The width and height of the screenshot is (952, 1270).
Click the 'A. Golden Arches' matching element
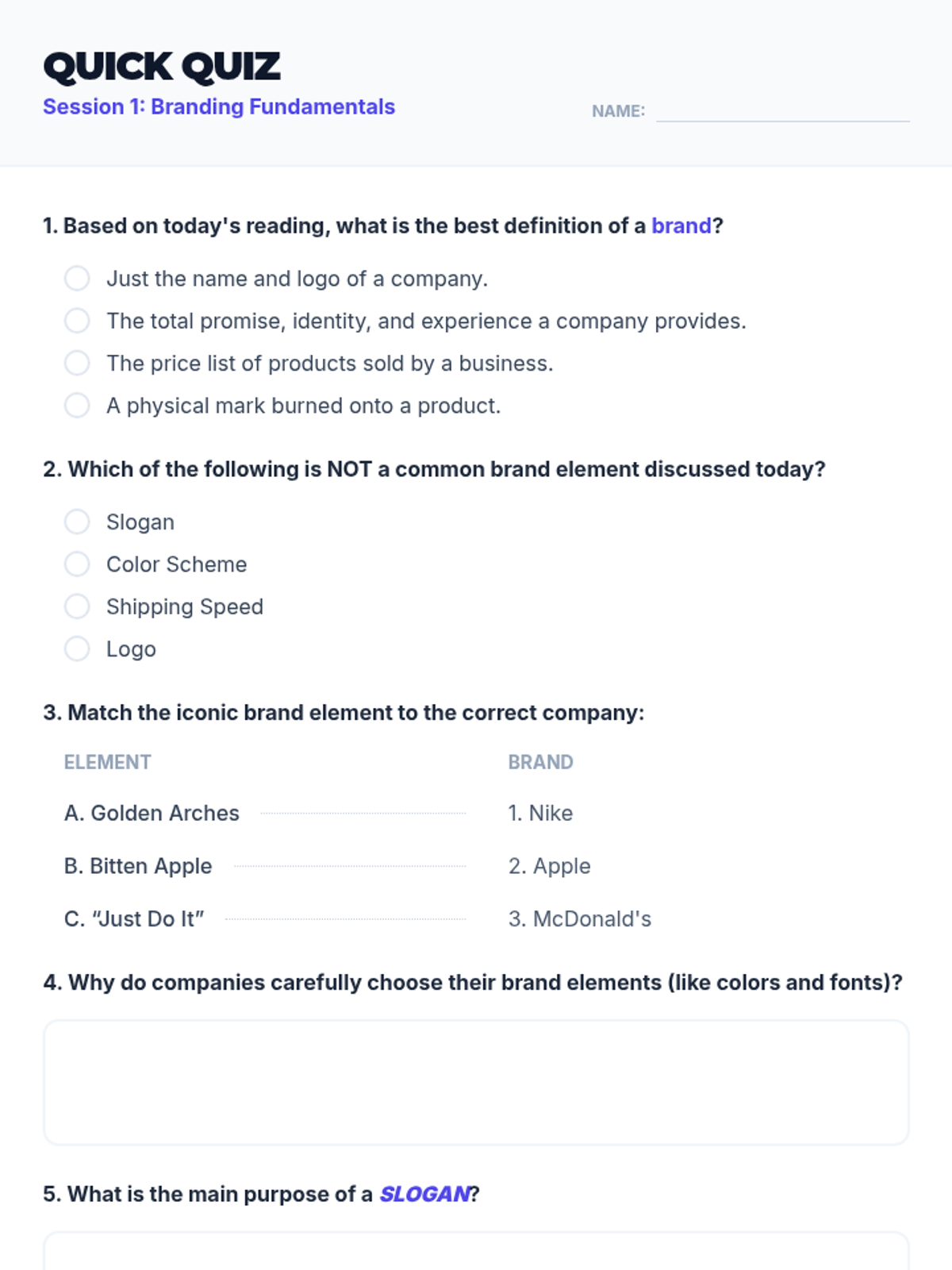(x=152, y=814)
